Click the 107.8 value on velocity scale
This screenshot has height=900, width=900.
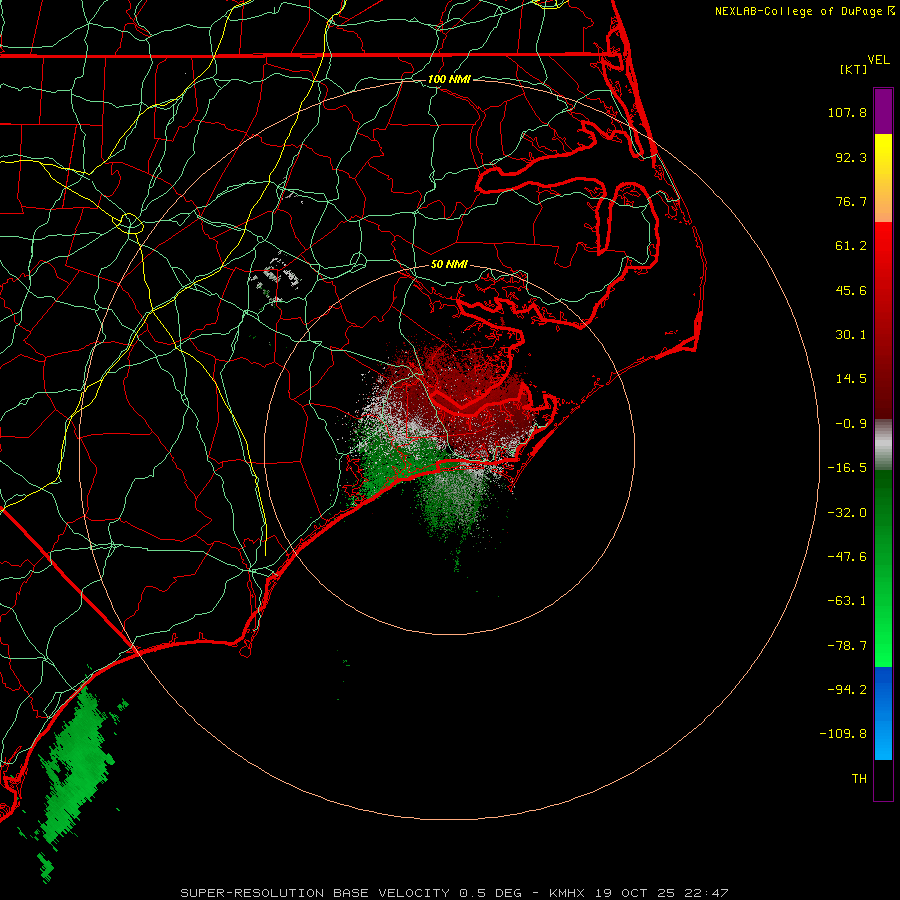(x=847, y=112)
